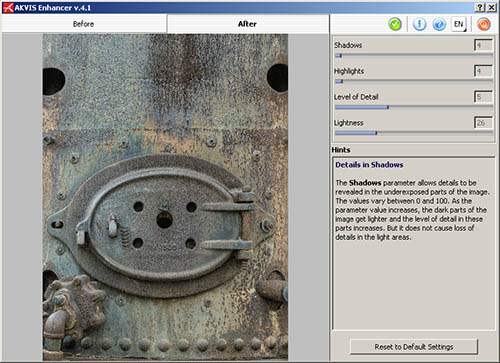Reset to Default Settings button
500x363 pixels.
click(x=414, y=347)
